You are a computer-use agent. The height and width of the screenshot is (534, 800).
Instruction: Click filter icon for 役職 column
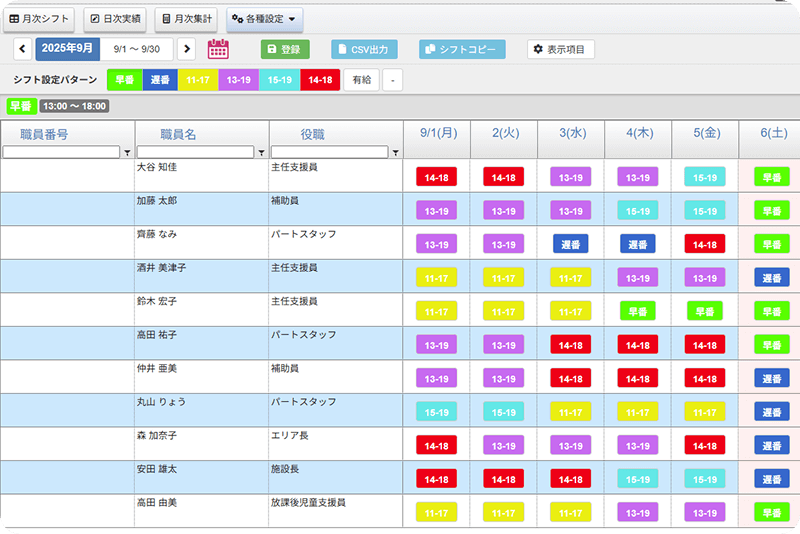pyautogui.click(x=396, y=153)
